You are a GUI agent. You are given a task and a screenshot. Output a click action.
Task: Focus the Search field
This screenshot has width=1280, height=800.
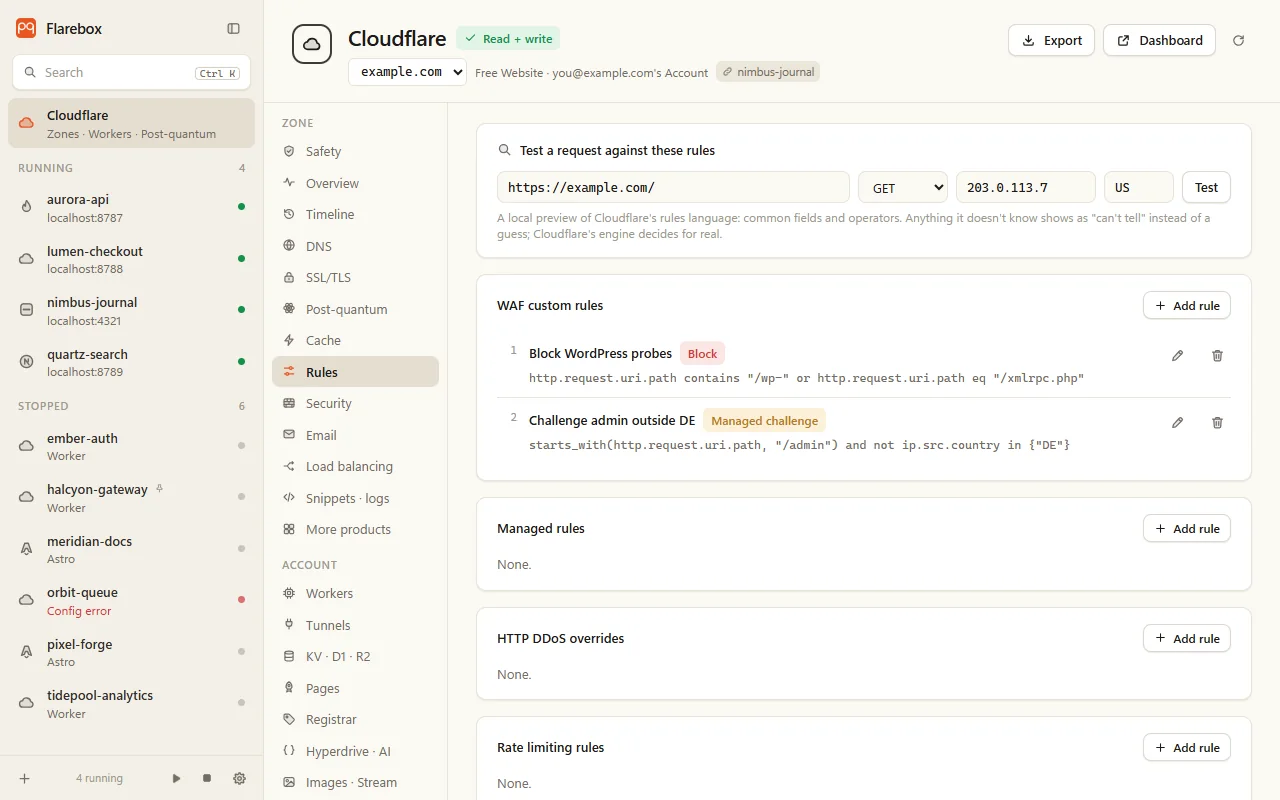[x=131, y=73]
